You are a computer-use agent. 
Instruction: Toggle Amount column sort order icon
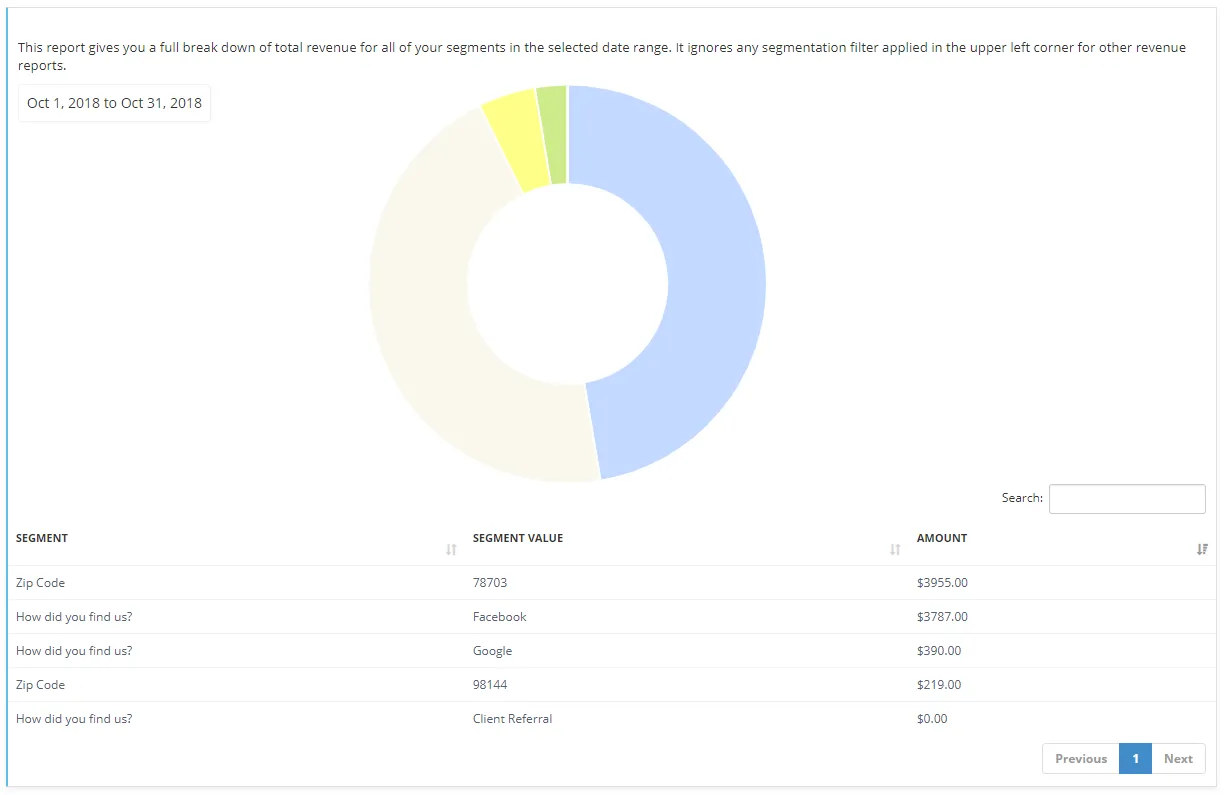[x=1202, y=550]
